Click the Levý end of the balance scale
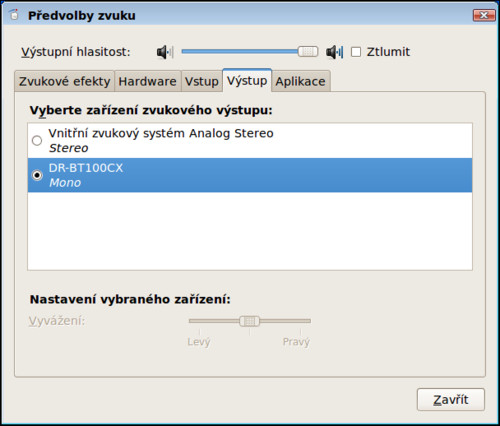Viewport: 500px width, 426px height. [199, 342]
